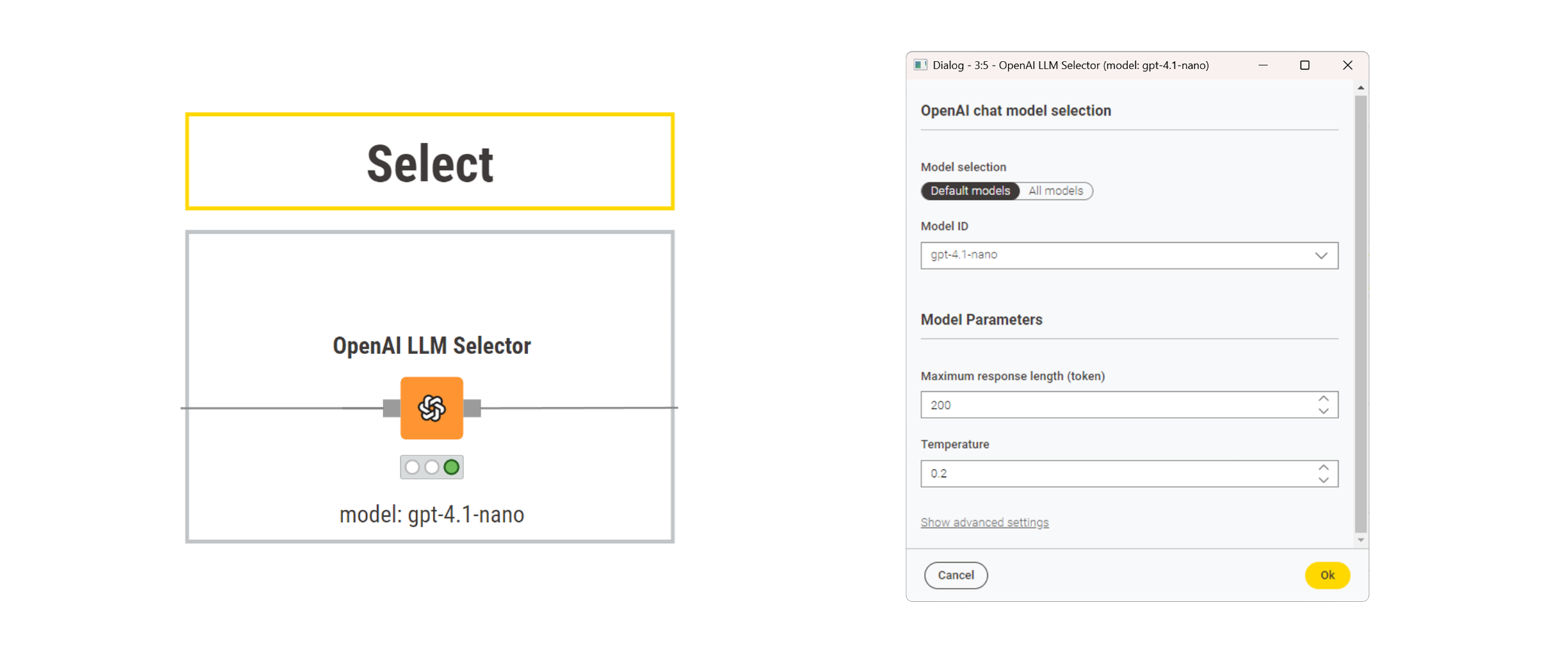Click the scrollbar up arrow in dialog
The height and width of the screenshot is (652, 1568).
[1361, 88]
